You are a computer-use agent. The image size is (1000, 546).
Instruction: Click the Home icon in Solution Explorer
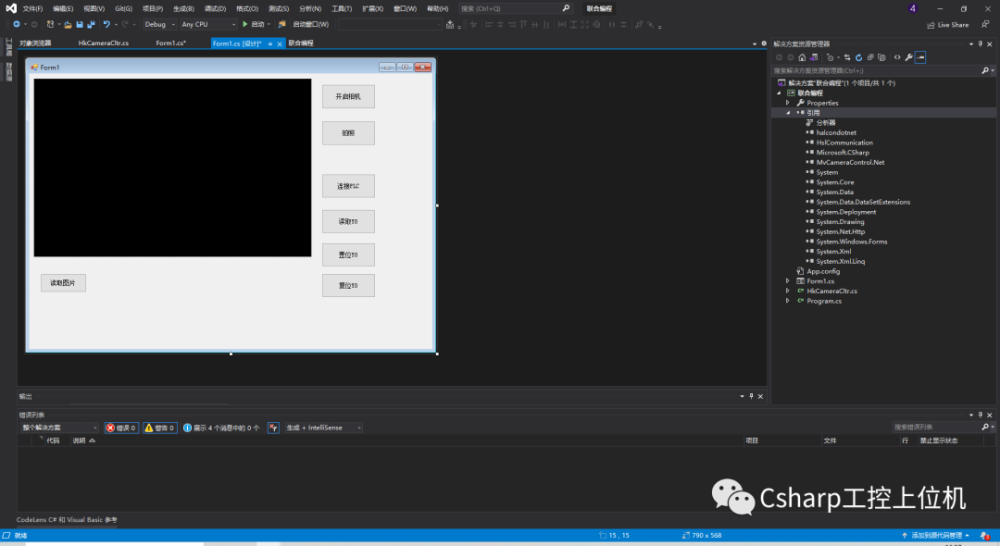pyautogui.click(x=802, y=57)
